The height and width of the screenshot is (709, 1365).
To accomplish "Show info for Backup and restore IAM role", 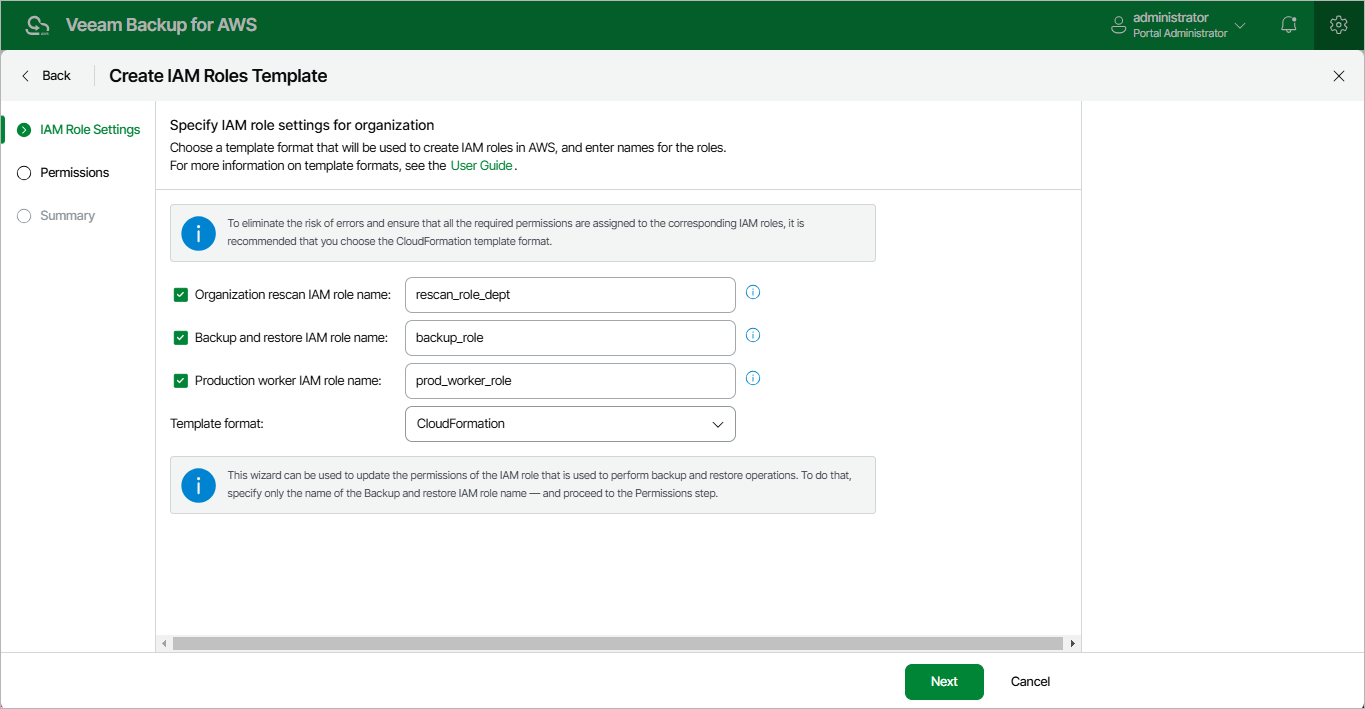I will (x=754, y=335).
